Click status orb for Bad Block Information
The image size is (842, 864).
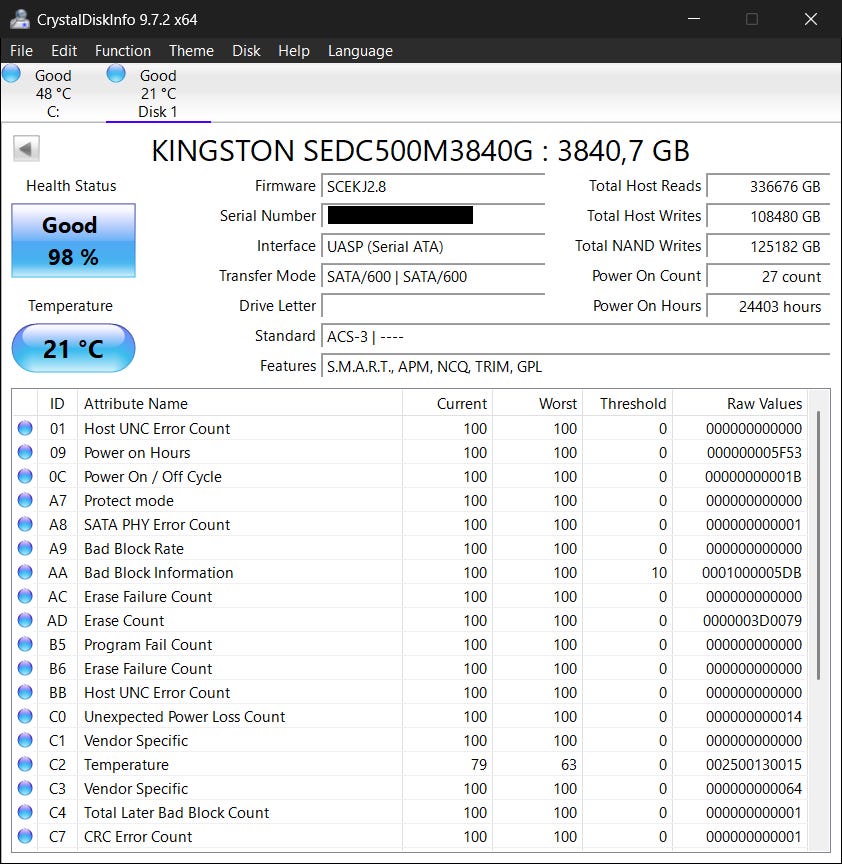pyautogui.click(x=25, y=573)
